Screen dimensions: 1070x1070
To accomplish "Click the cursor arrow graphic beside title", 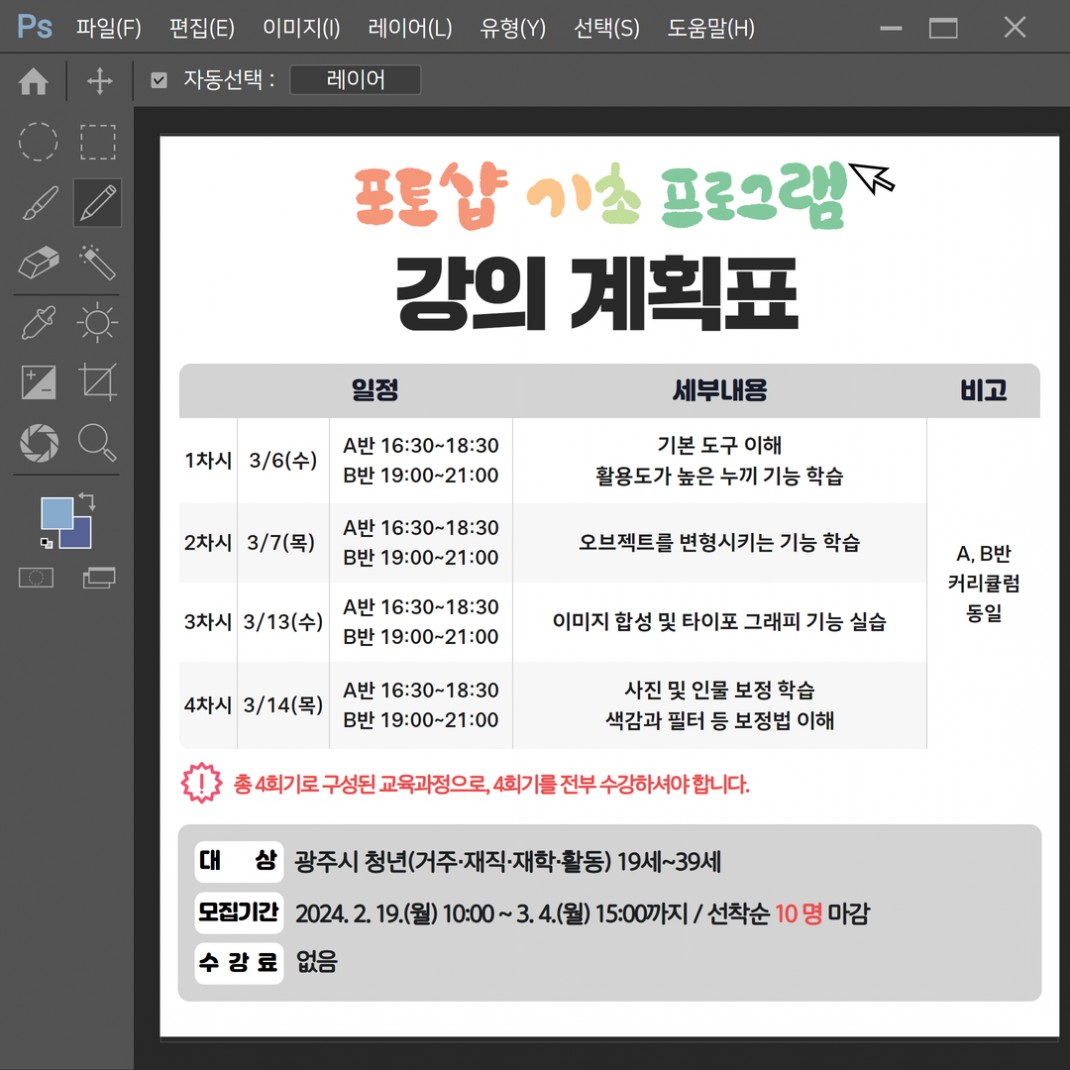I will (x=871, y=177).
